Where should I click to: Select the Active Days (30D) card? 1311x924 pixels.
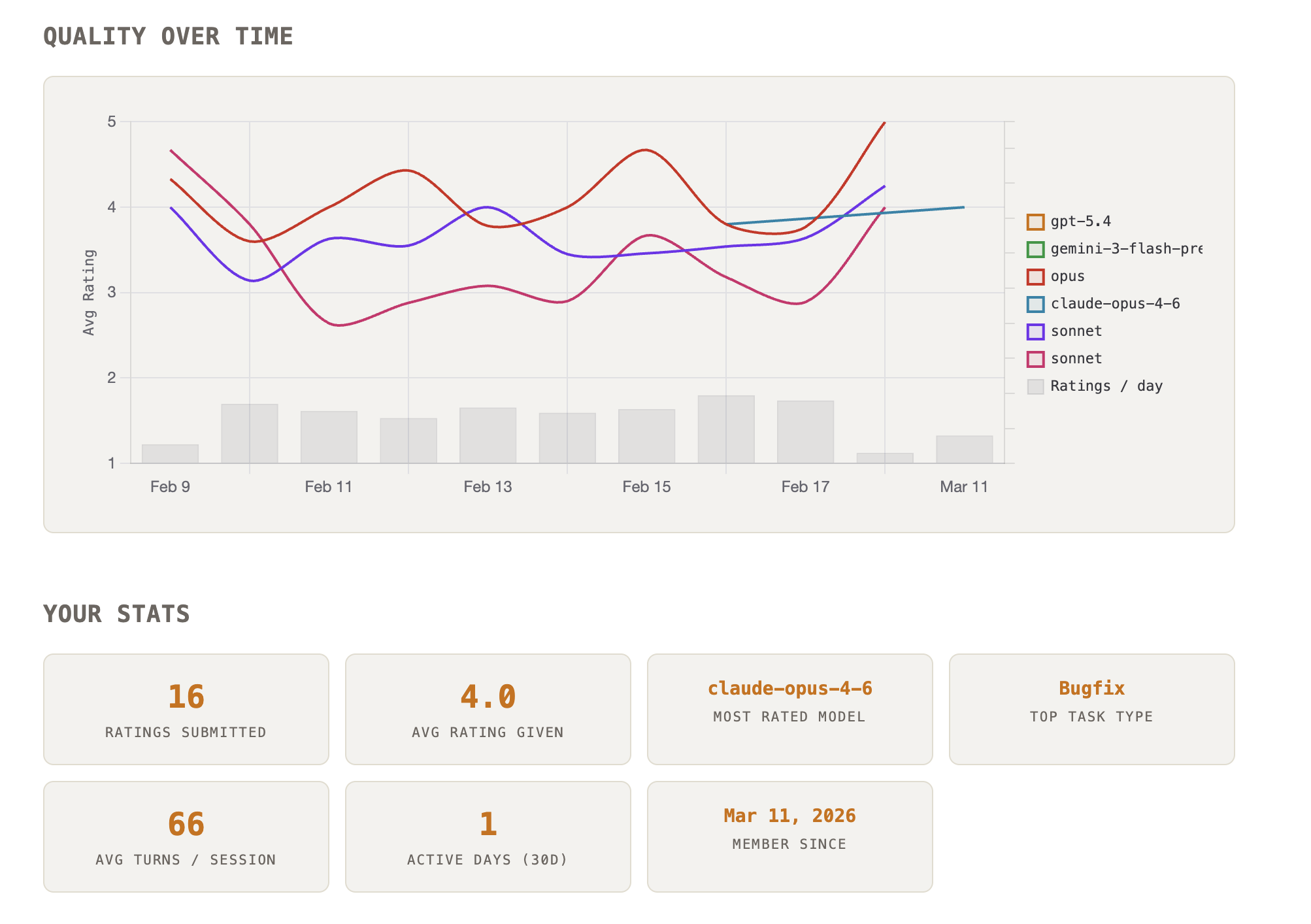pyautogui.click(x=488, y=836)
